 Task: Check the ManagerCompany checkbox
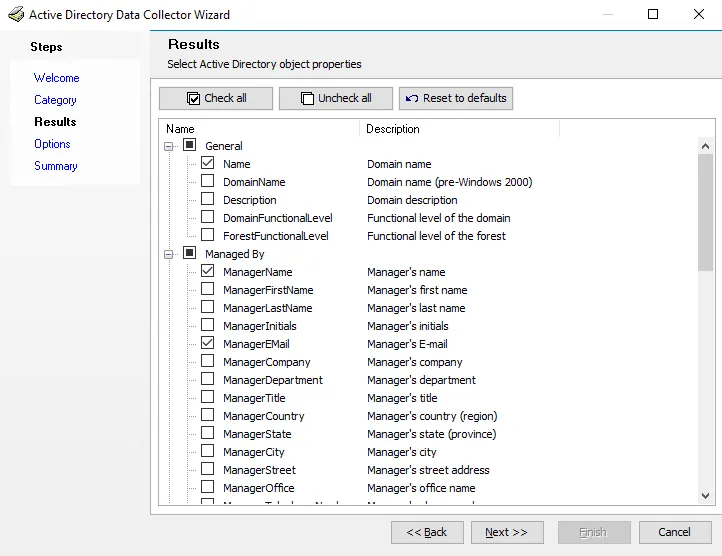click(x=208, y=360)
